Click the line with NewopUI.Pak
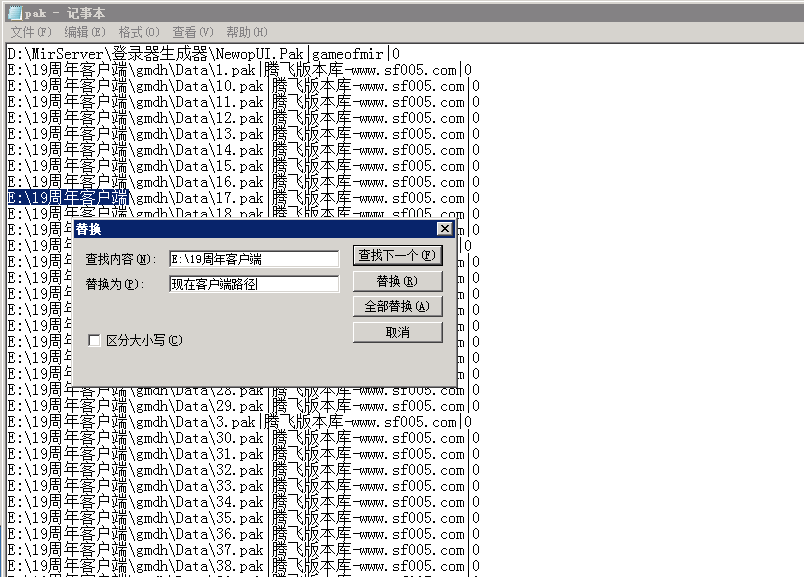 point(204,54)
